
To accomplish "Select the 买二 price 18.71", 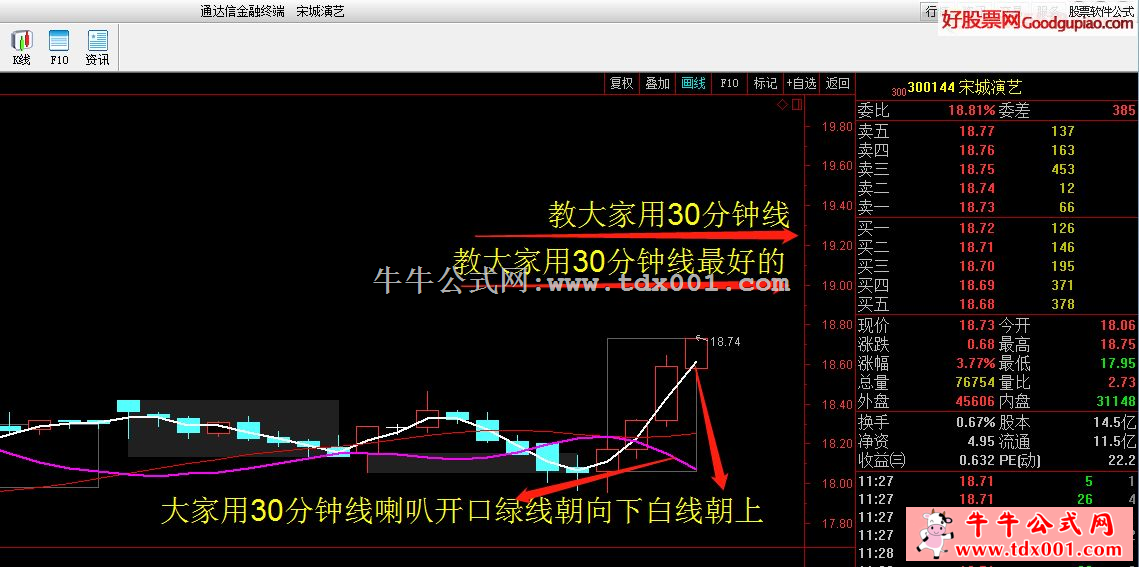I will tap(976, 247).
